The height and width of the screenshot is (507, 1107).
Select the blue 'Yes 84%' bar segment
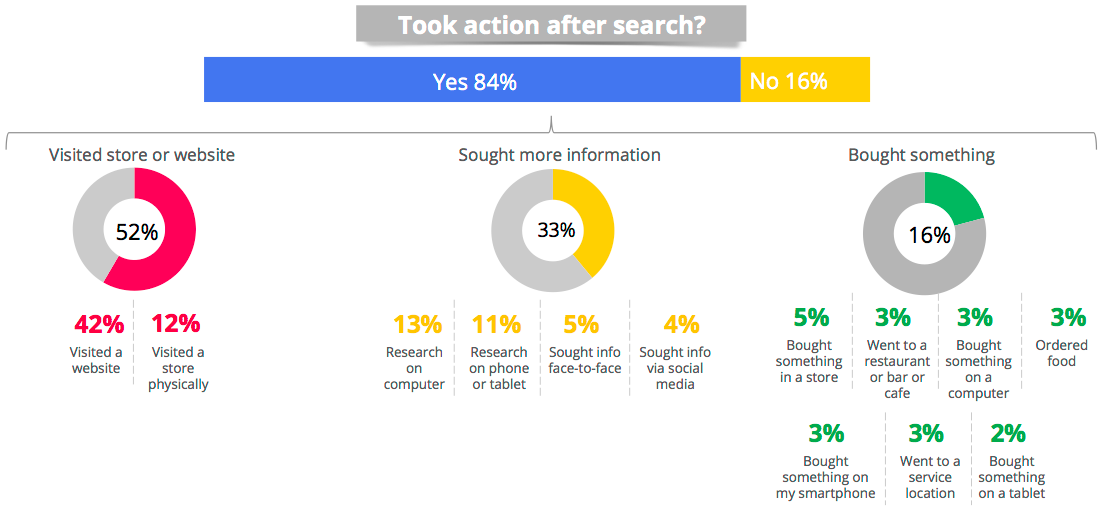(x=472, y=80)
